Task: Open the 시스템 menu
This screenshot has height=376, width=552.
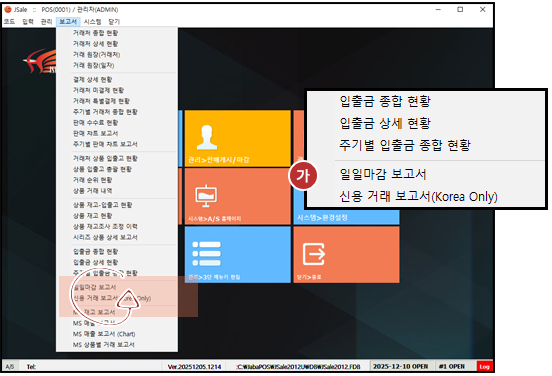Action: [93, 21]
